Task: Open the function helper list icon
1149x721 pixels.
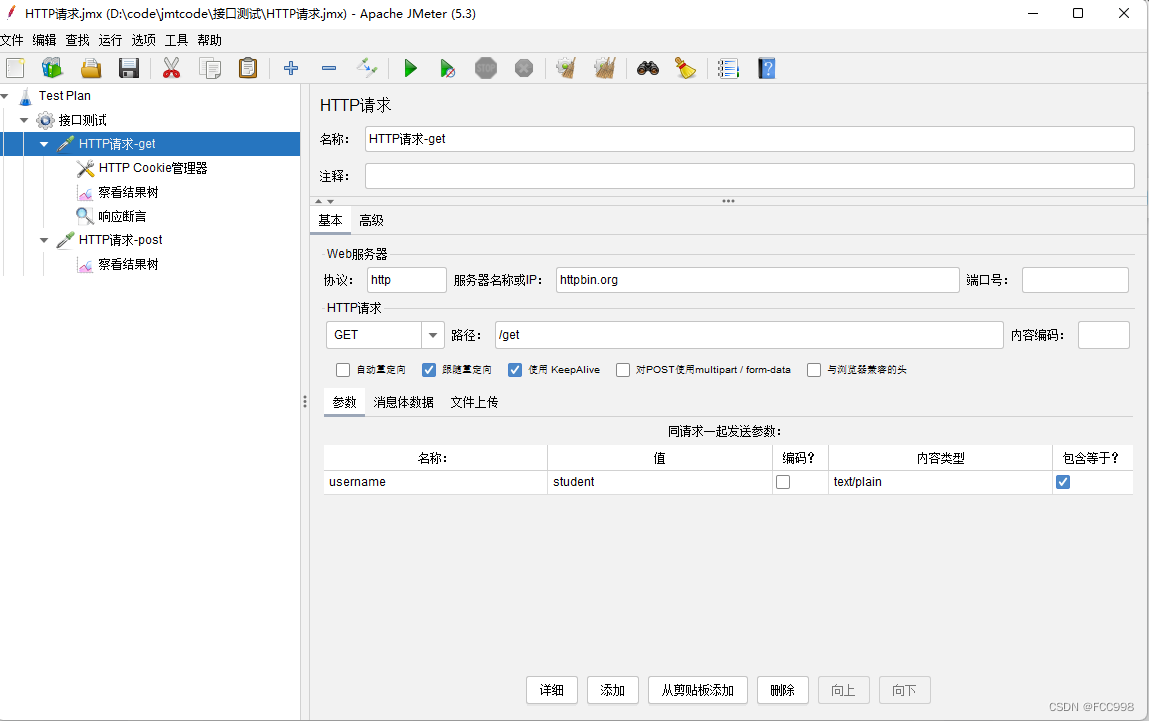Action: [x=728, y=68]
